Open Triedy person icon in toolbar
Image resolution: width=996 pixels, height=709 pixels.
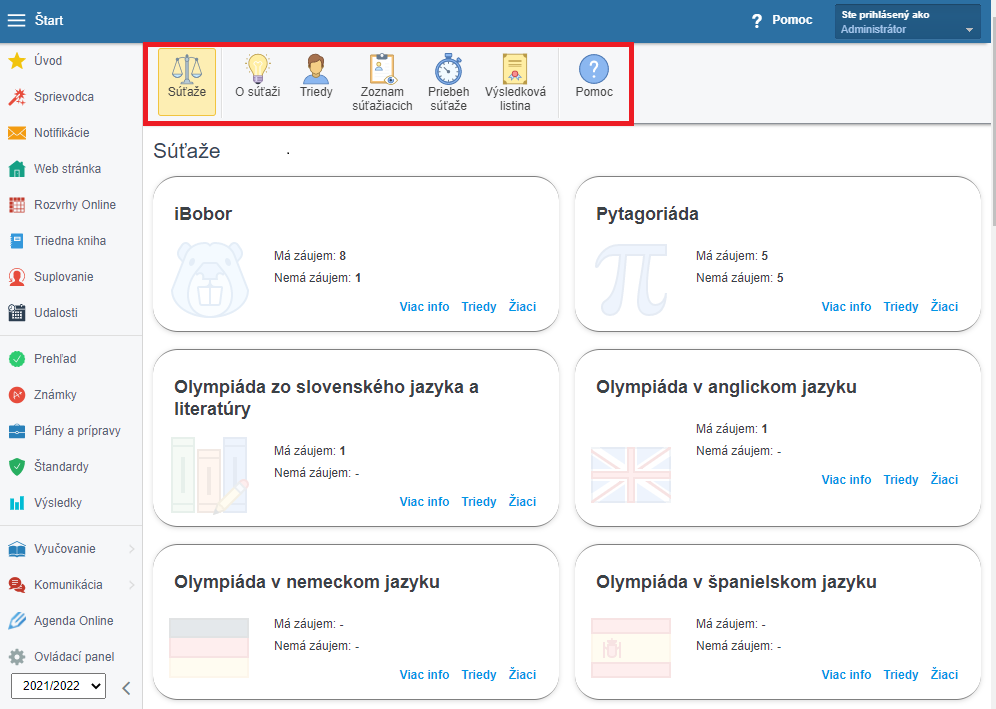coord(316,69)
